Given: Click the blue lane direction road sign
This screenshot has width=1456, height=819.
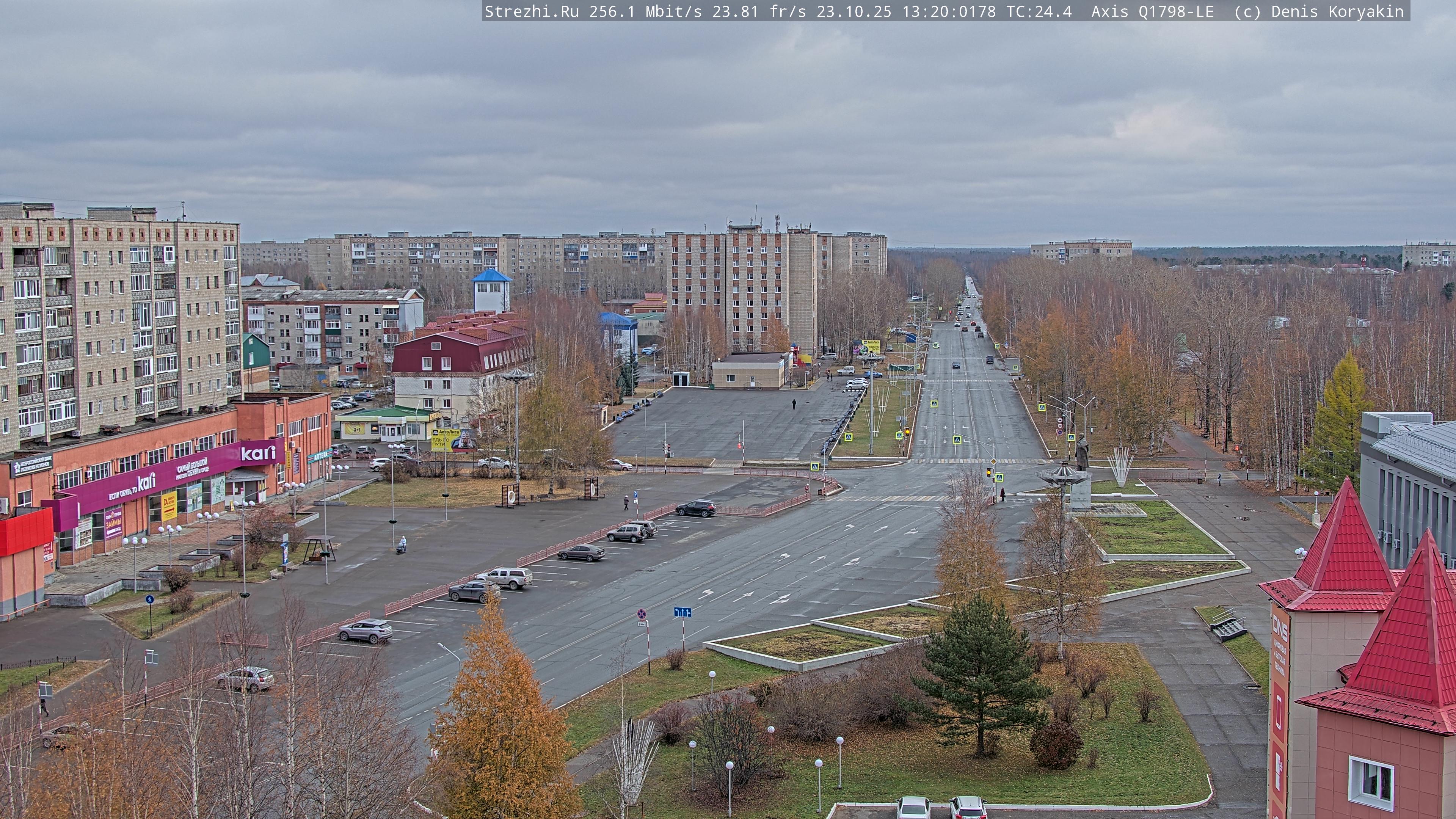Looking at the screenshot, I should (x=682, y=612).
